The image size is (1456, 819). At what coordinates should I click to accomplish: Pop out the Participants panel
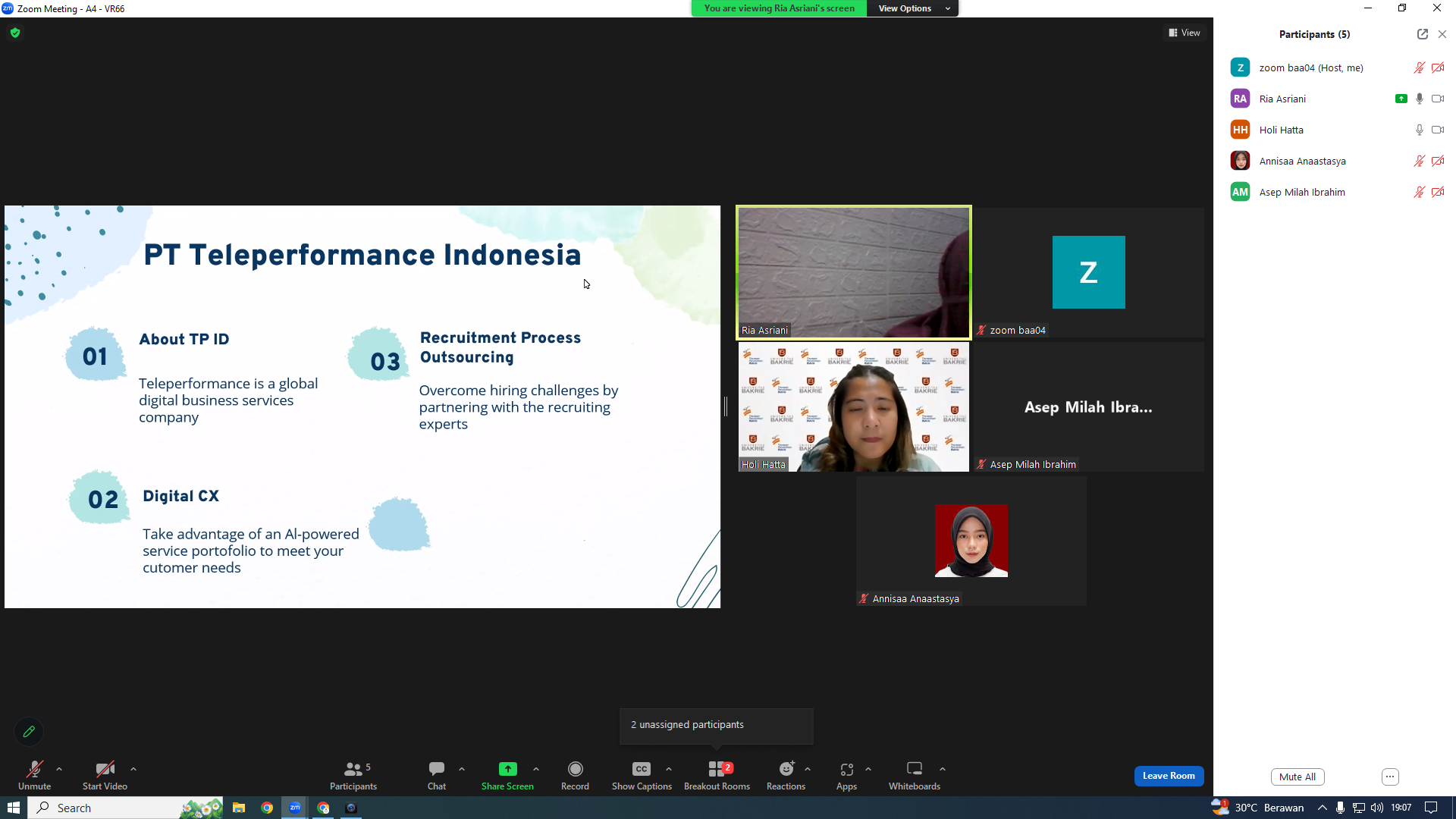click(1423, 34)
